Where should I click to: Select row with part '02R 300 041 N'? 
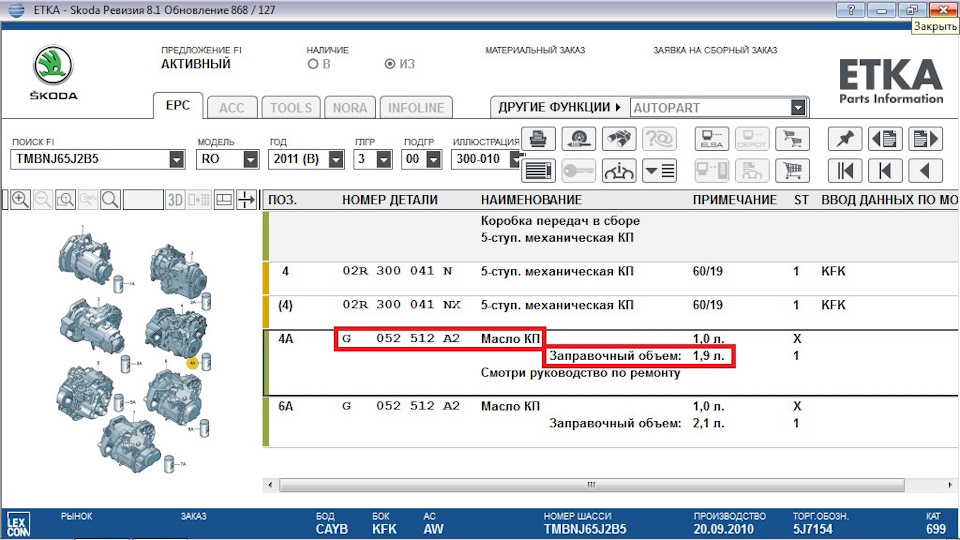click(610, 279)
